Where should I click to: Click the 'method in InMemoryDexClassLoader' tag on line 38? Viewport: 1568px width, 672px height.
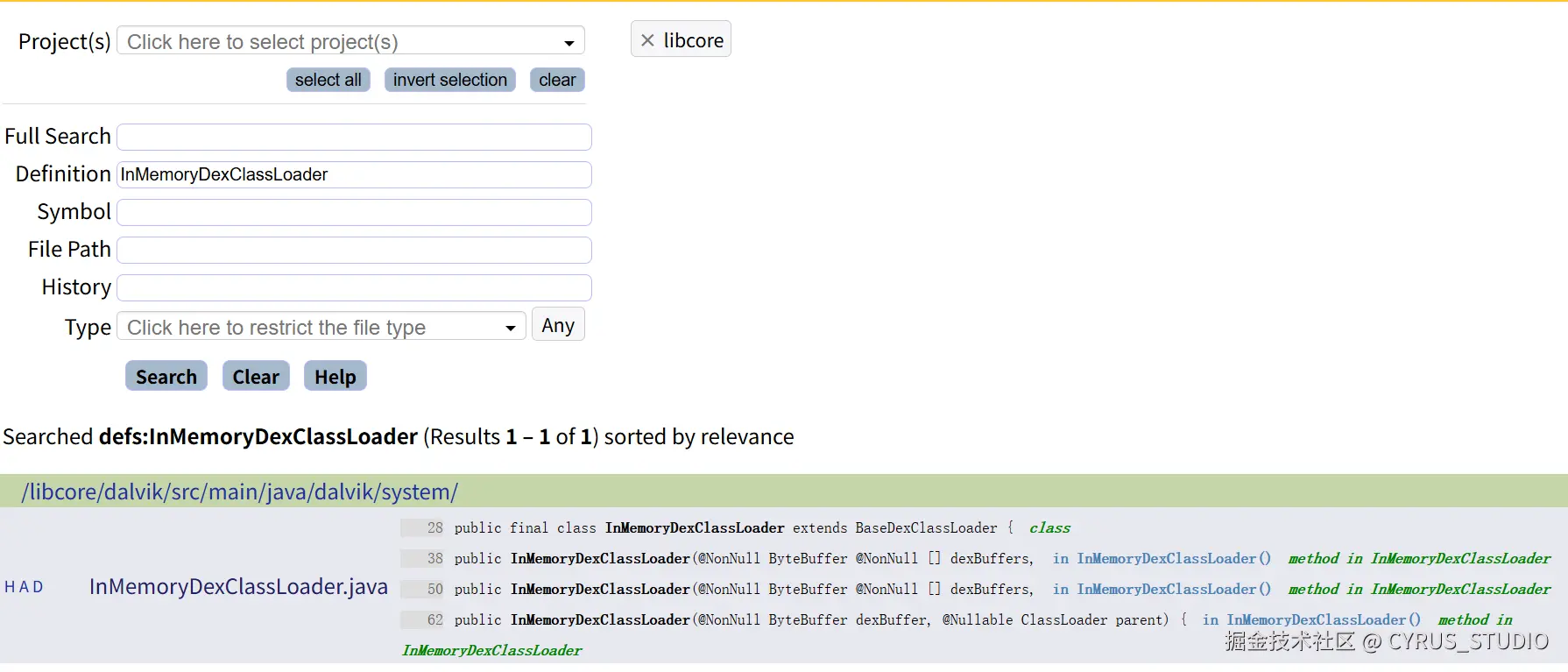point(1419,558)
